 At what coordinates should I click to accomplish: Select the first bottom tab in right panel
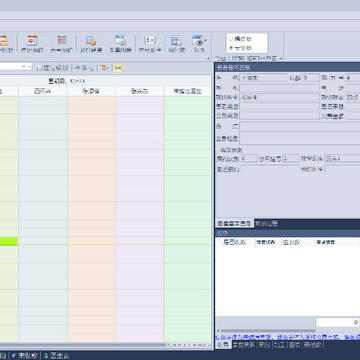point(223,345)
